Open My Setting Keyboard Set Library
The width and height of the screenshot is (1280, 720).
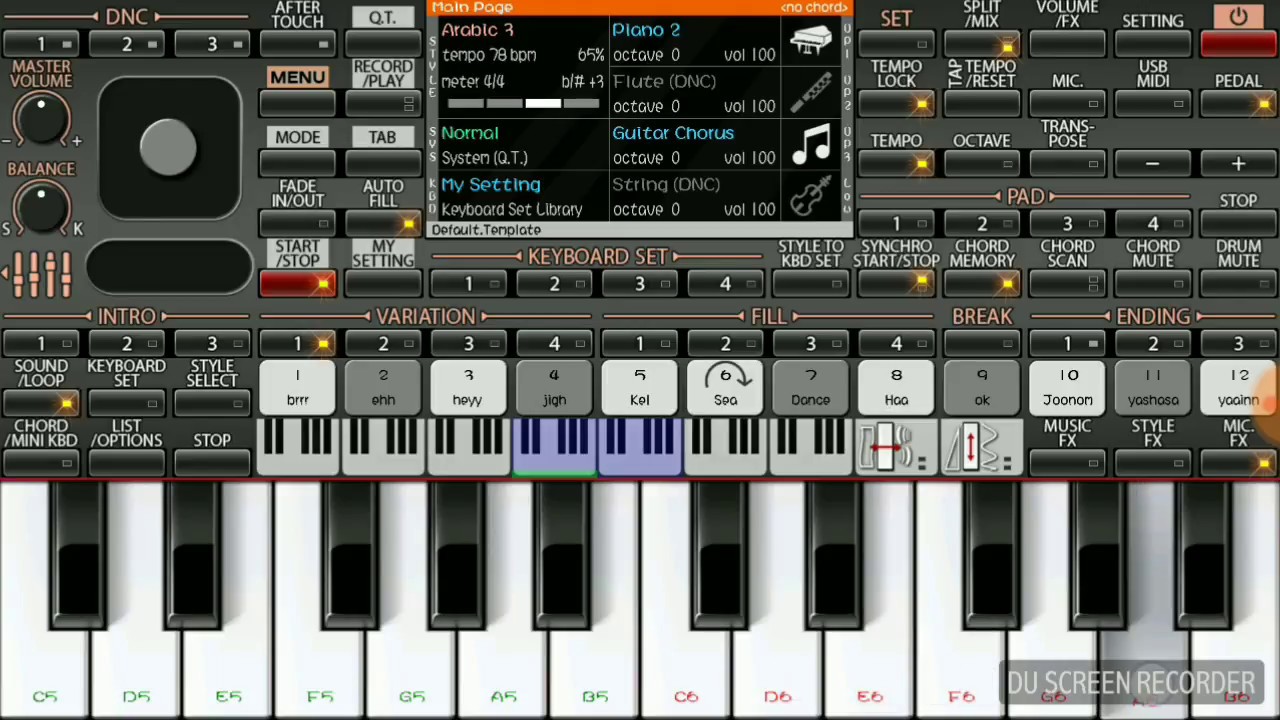pos(522,197)
